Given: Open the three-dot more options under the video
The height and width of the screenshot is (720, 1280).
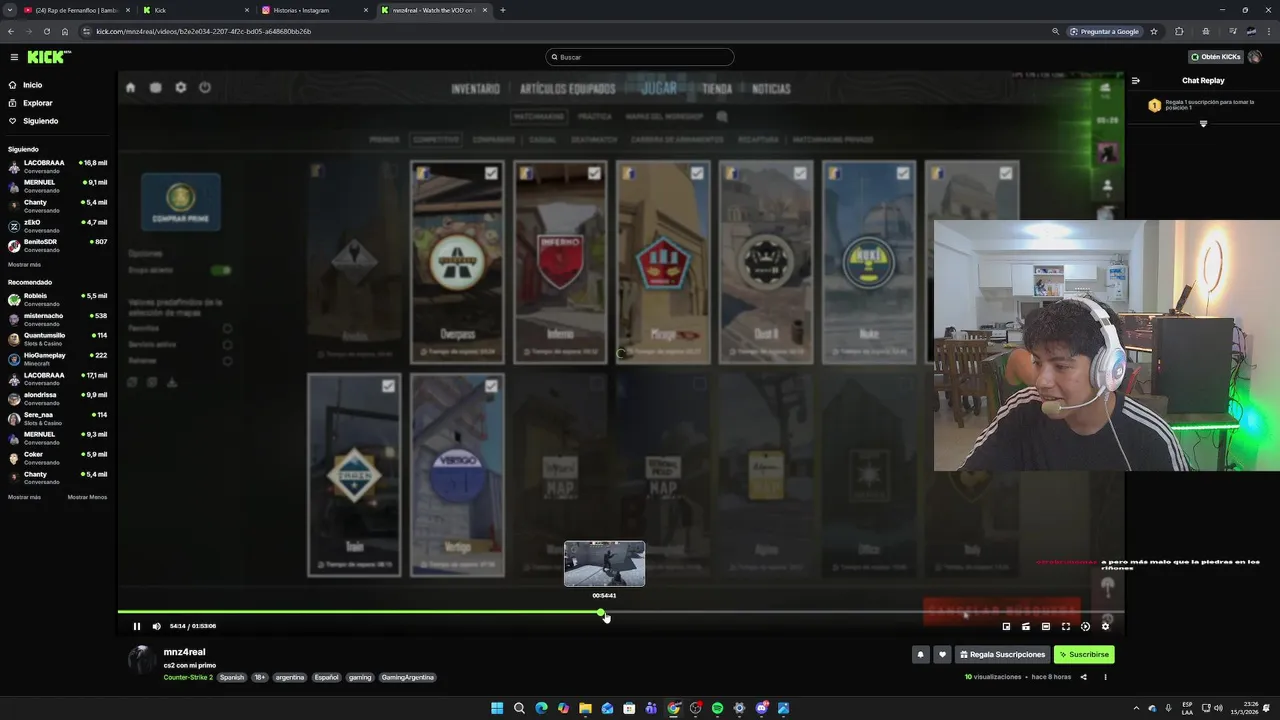Looking at the screenshot, I should tap(1105, 677).
